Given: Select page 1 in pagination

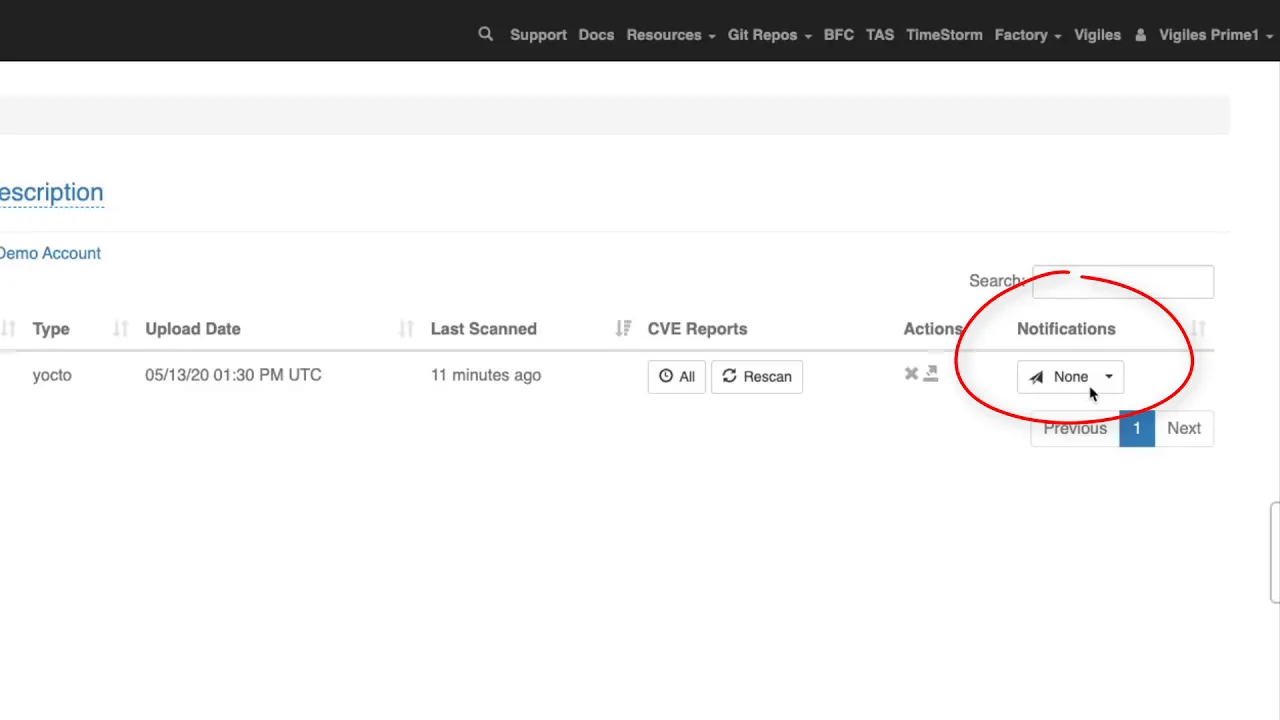Looking at the screenshot, I should (1137, 428).
